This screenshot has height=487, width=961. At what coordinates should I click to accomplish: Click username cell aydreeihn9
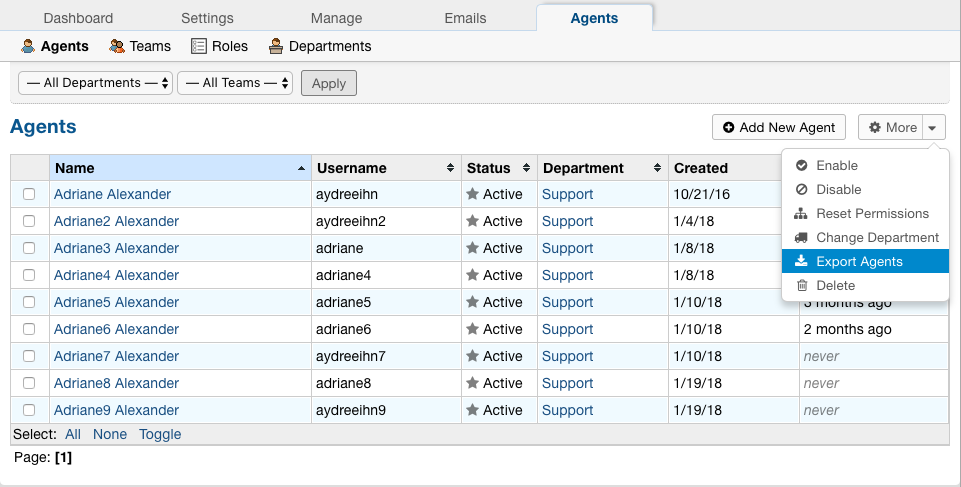[x=351, y=410]
